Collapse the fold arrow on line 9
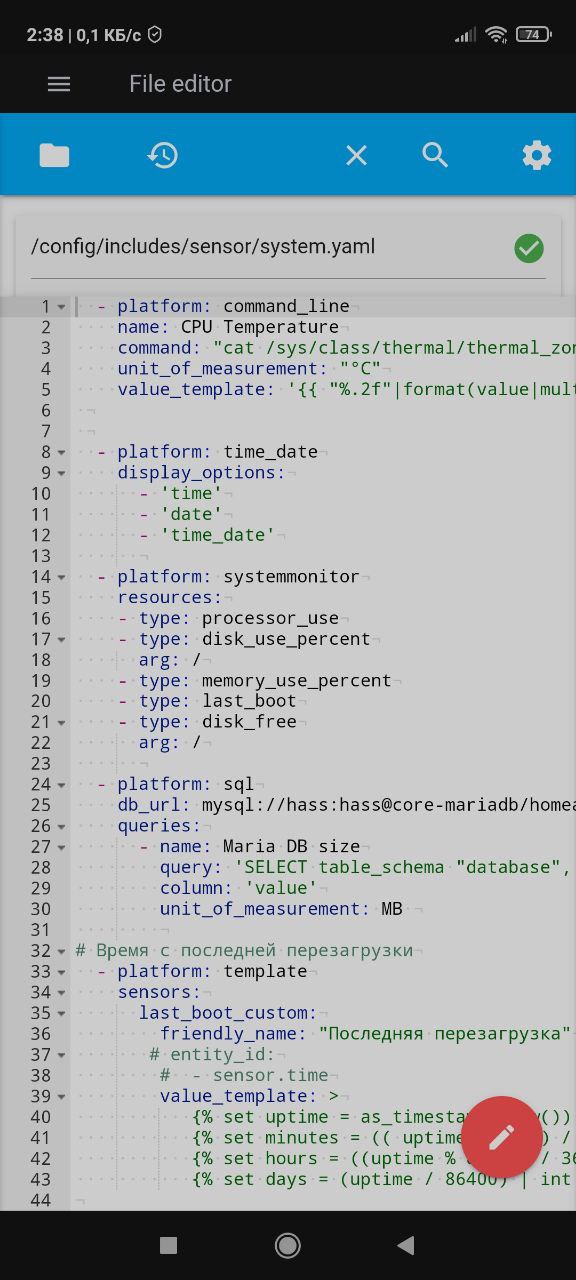 61,473
